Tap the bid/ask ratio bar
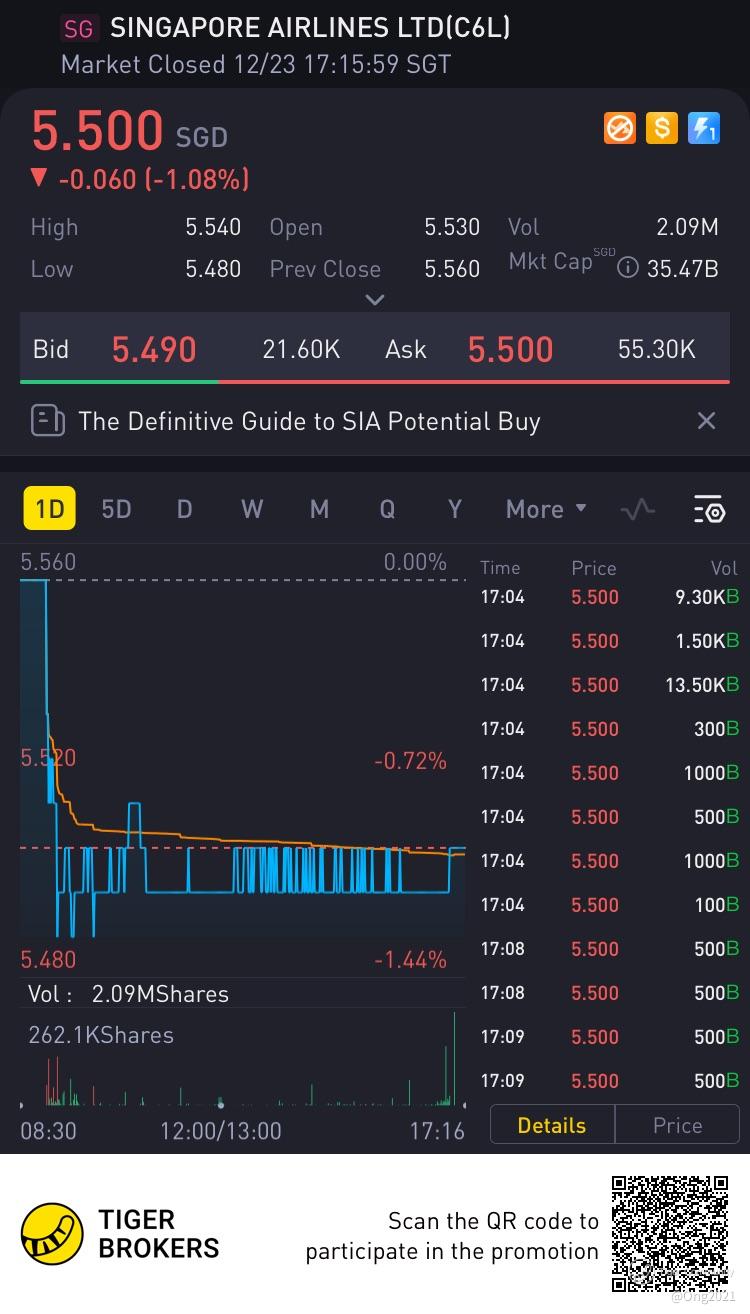Image resolution: width=750 pixels, height=1314 pixels. point(375,381)
